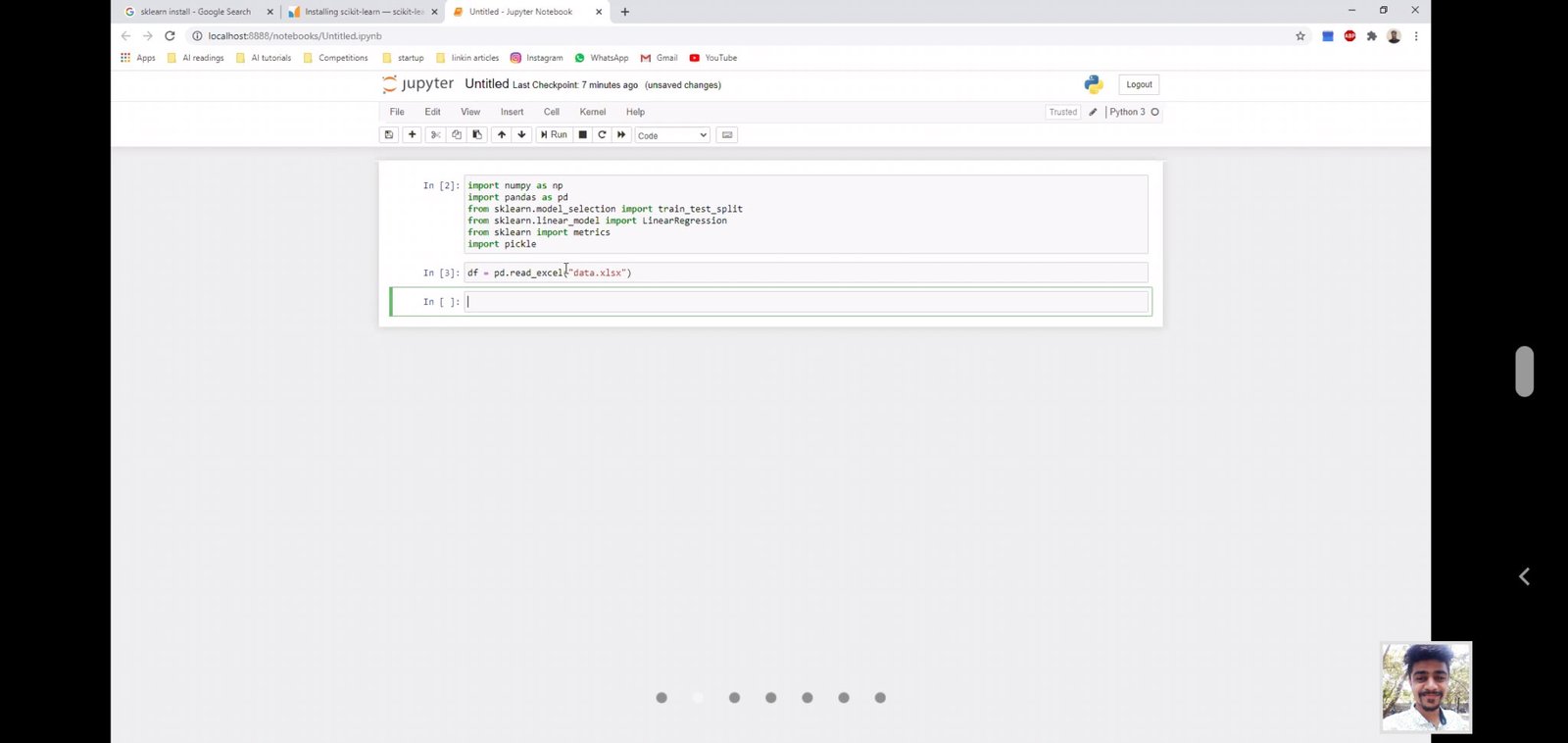Image resolution: width=1568 pixels, height=743 pixels.
Task: Select the cell containing pd.read_excel
Action: (x=806, y=272)
